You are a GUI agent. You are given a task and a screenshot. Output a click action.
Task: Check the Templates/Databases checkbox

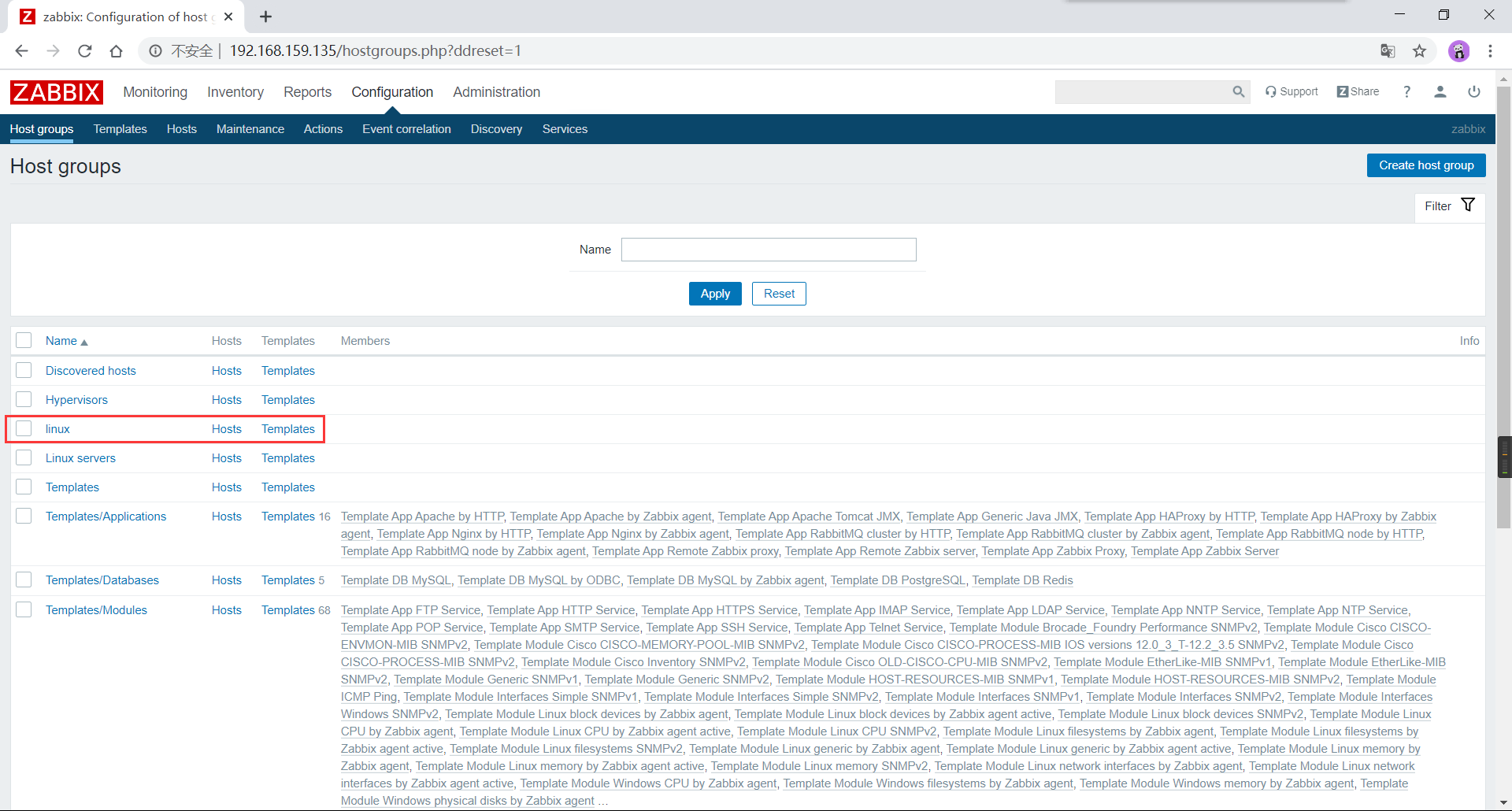(24, 580)
